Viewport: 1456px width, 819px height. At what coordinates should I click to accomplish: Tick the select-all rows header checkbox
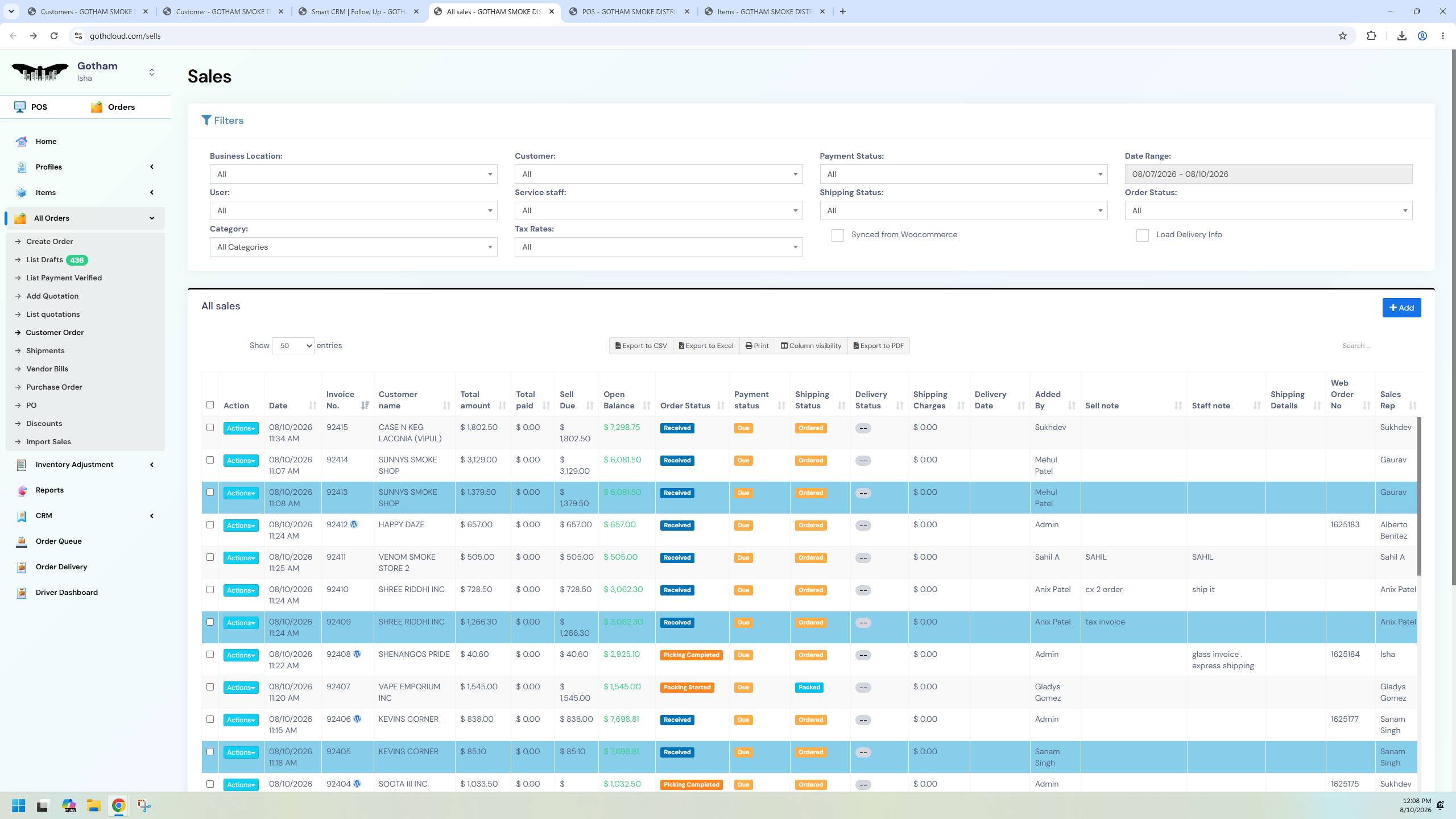coord(210,405)
